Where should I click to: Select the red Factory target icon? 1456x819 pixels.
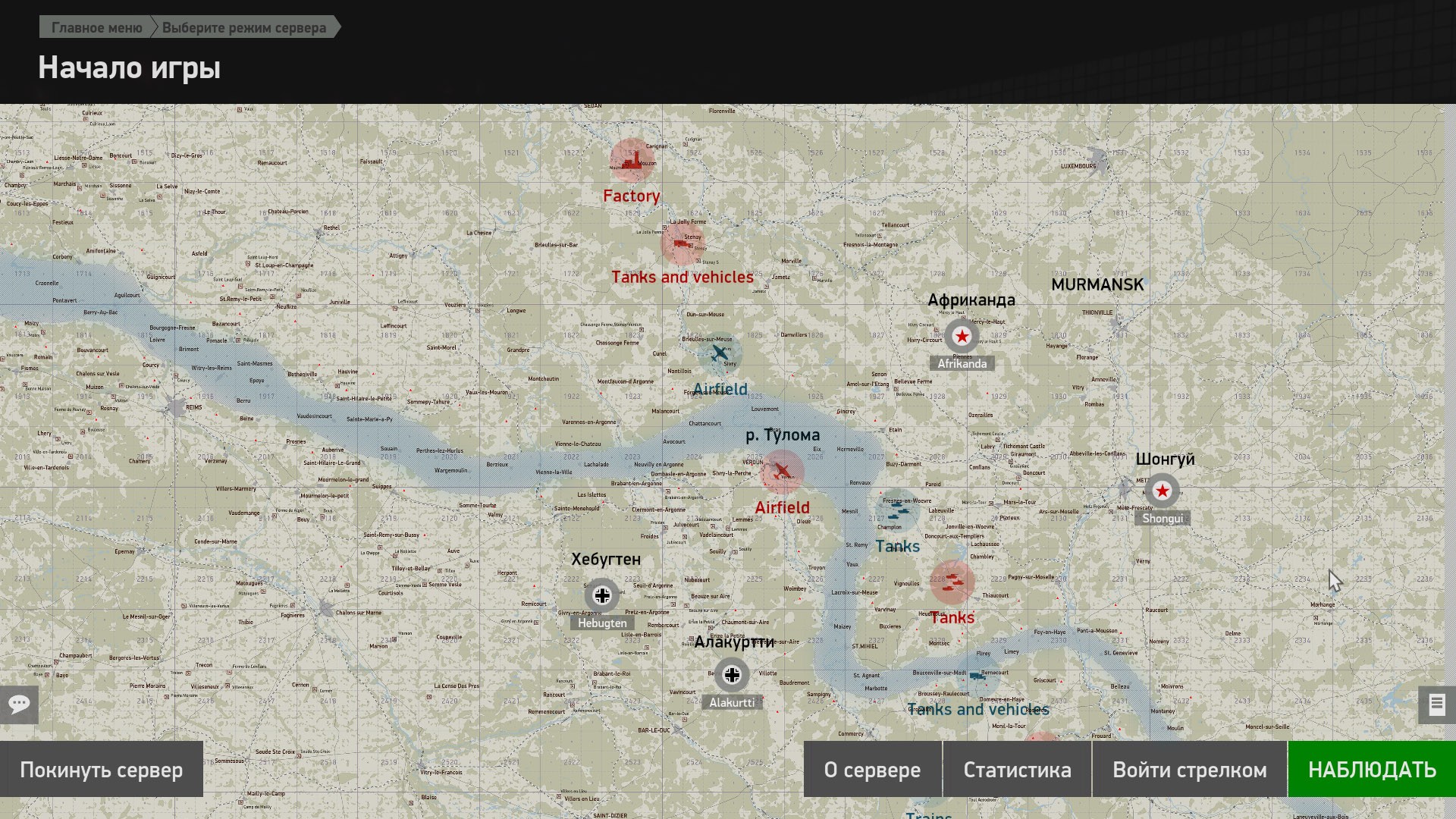tap(632, 160)
